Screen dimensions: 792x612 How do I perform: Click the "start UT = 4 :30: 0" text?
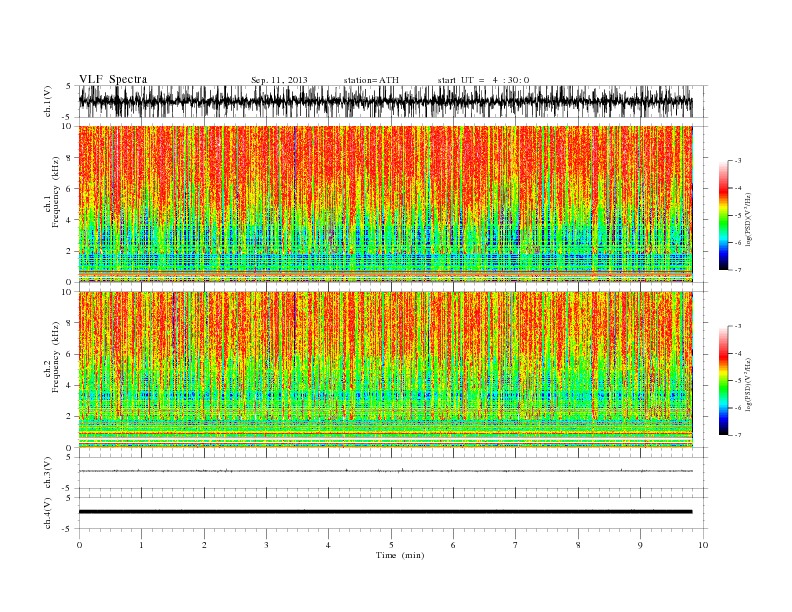pos(483,80)
